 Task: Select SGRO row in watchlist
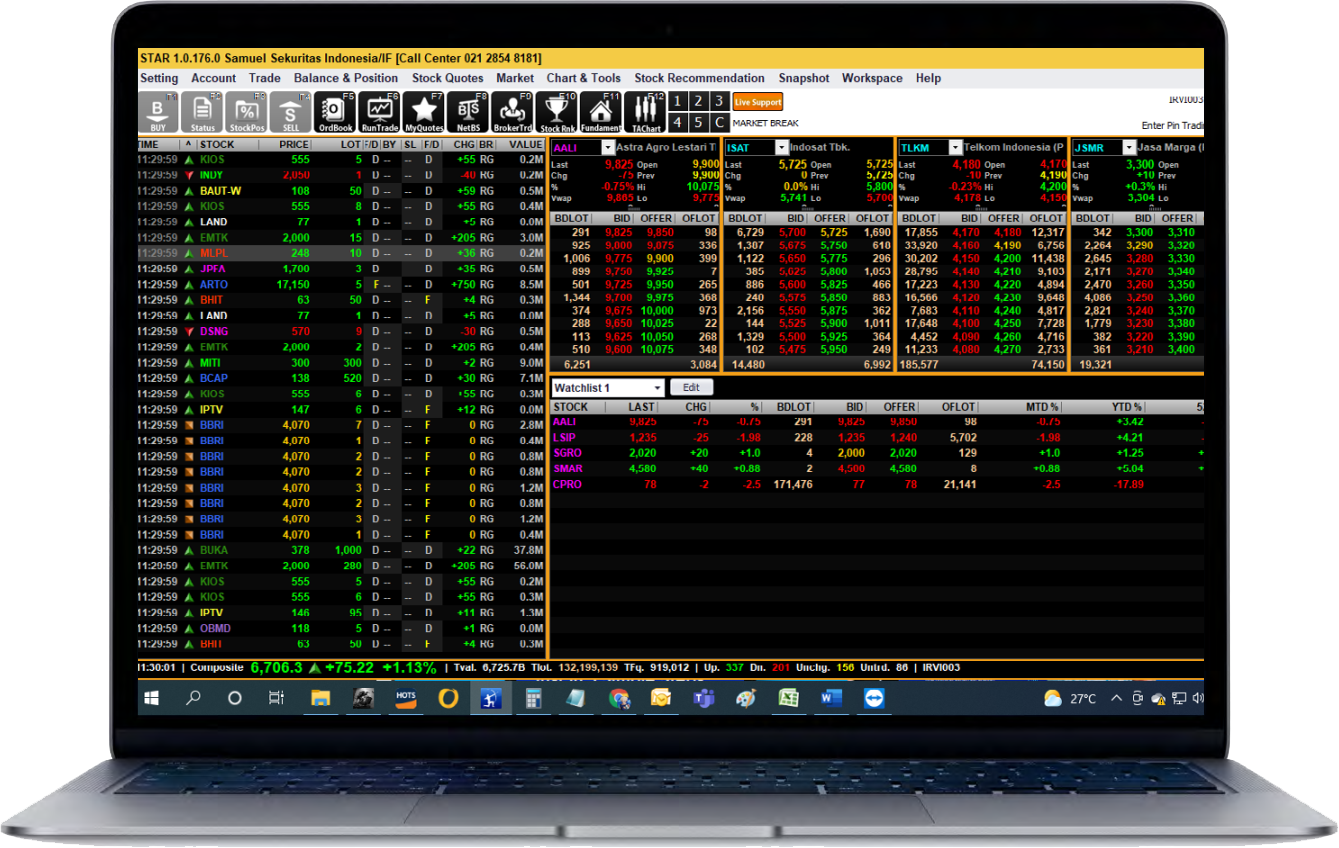(x=876, y=453)
